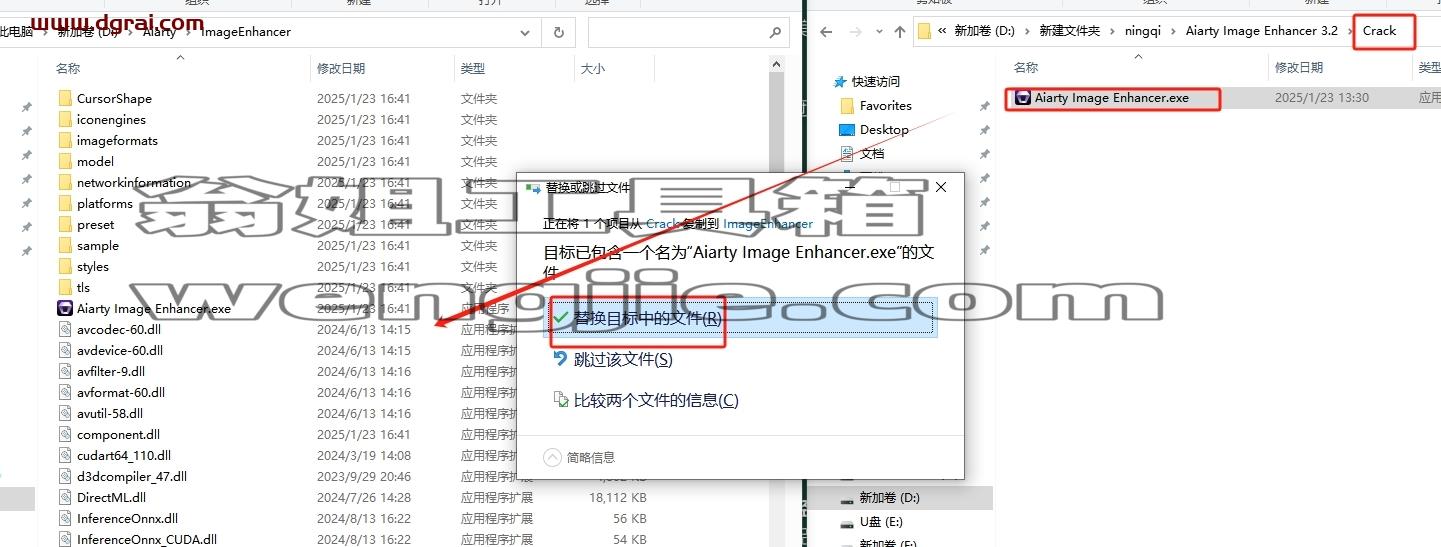Select 新加卷 (D:) in the right navigation pane
The height and width of the screenshot is (547, 1441).
coord(890,497)
